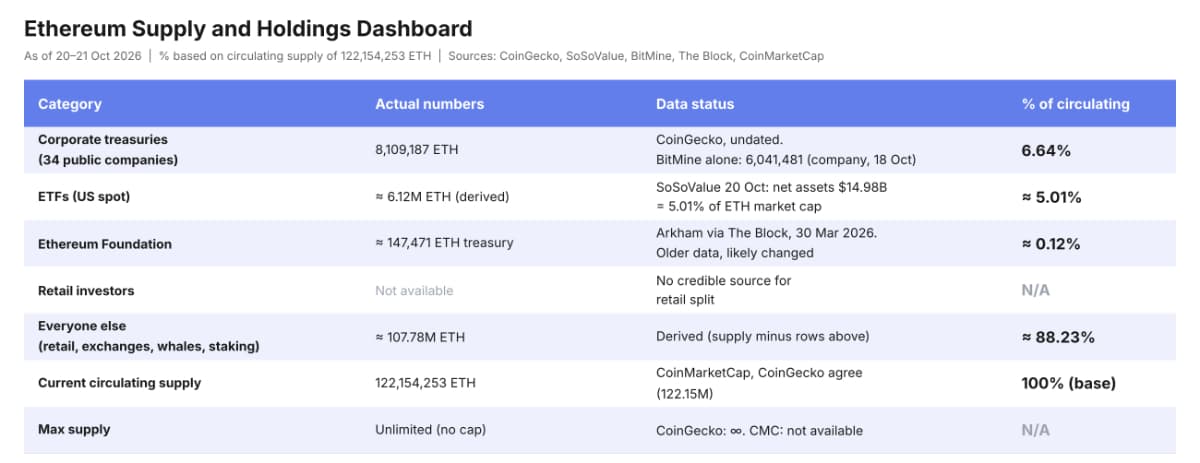This screenshot has height=463, width=1200.
Task: Click 'CoinGecko: ∞. CMC: not available' status
Action: point(759,430)
